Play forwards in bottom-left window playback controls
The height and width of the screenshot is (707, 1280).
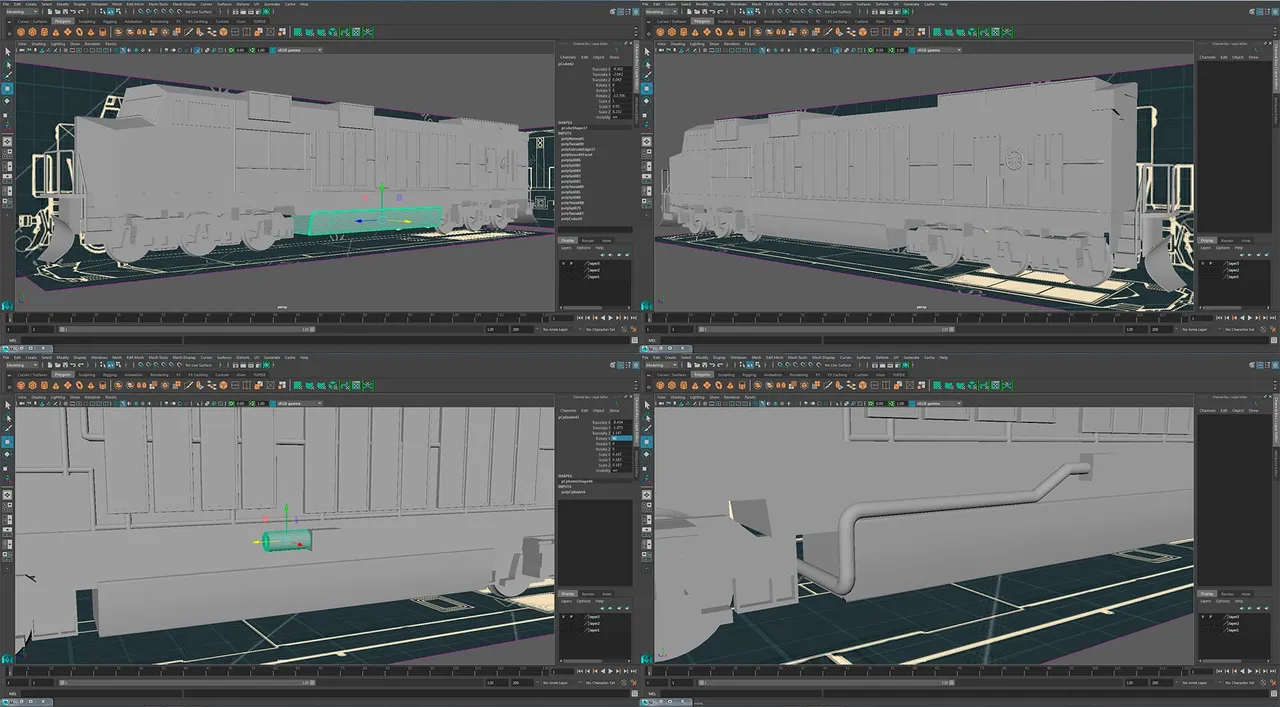[610, 671]
